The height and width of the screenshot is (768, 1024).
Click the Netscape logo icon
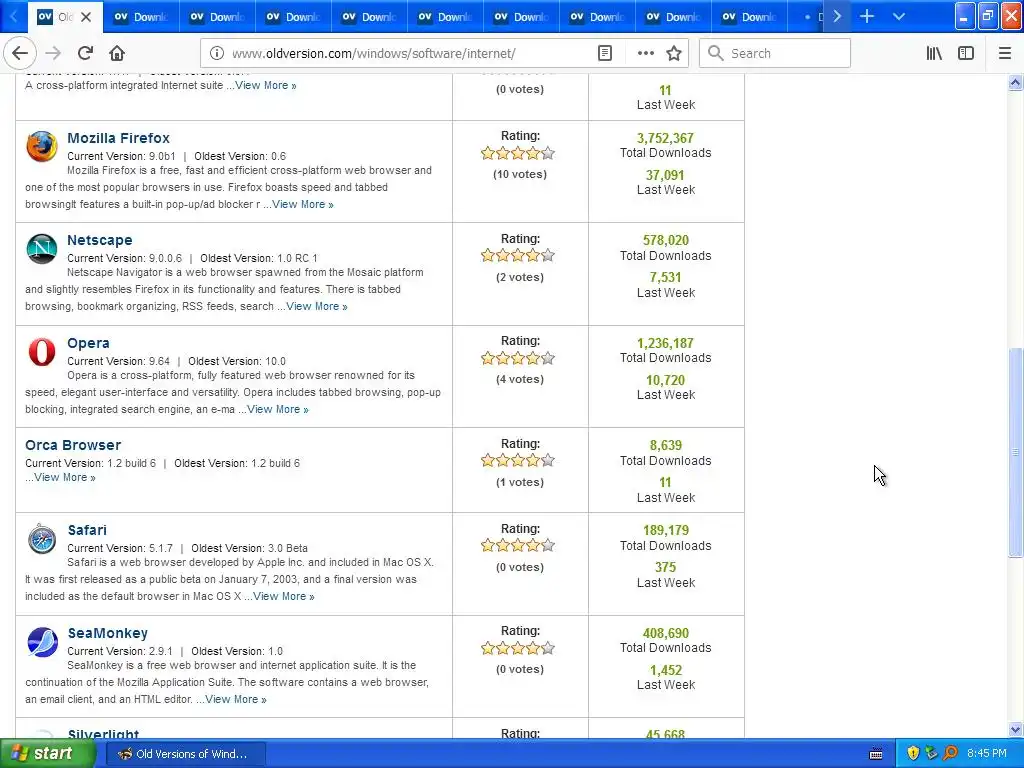[41, 248]
